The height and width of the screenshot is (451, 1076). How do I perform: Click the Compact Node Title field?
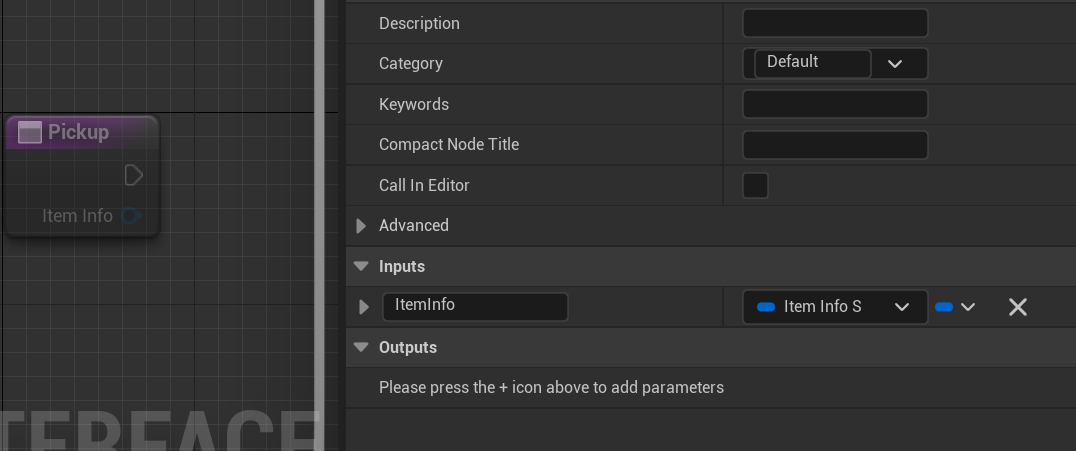click(x=835, y=145)
